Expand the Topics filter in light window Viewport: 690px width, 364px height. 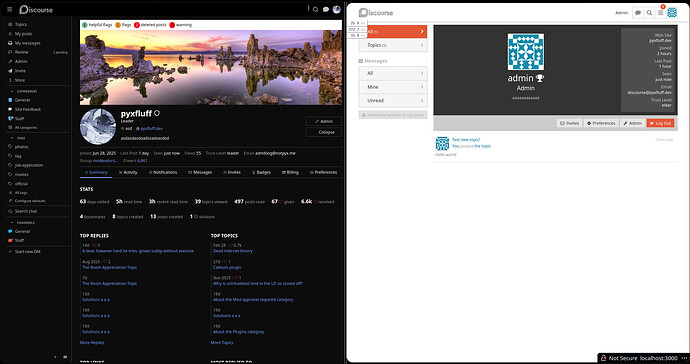[x=393, y=45]
